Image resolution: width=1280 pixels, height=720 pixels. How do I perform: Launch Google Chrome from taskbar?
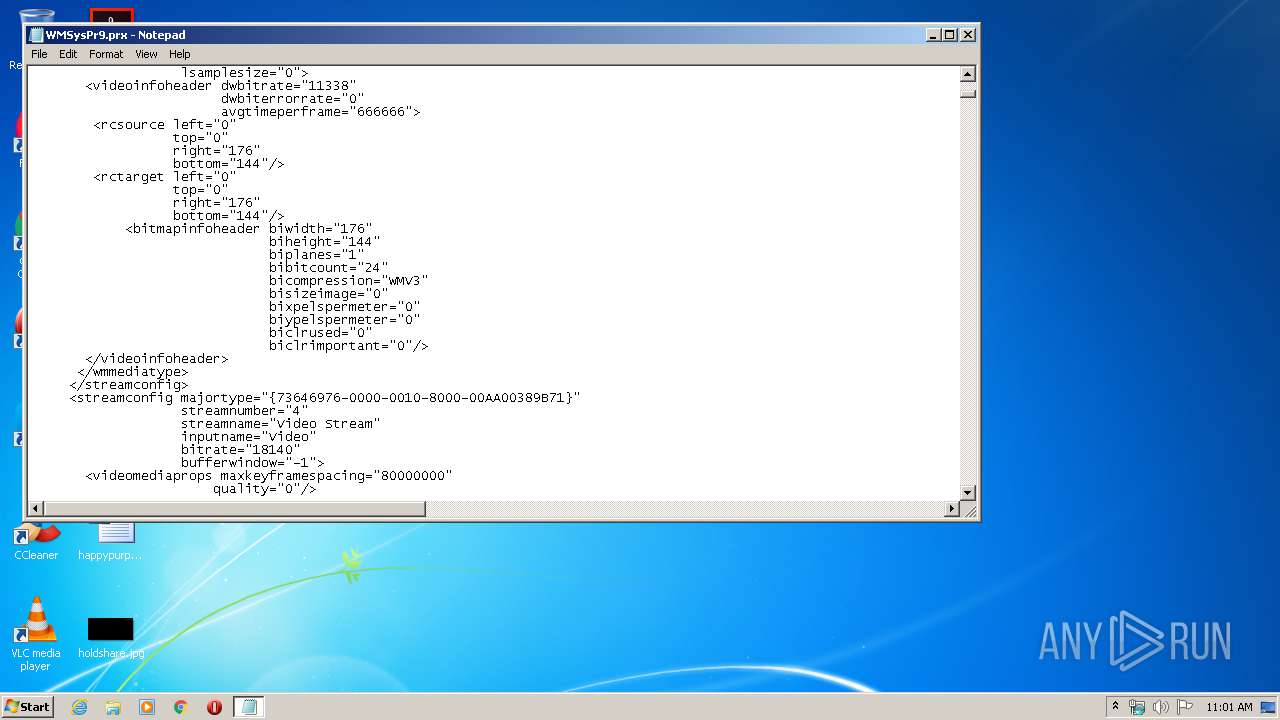point(181,707)
